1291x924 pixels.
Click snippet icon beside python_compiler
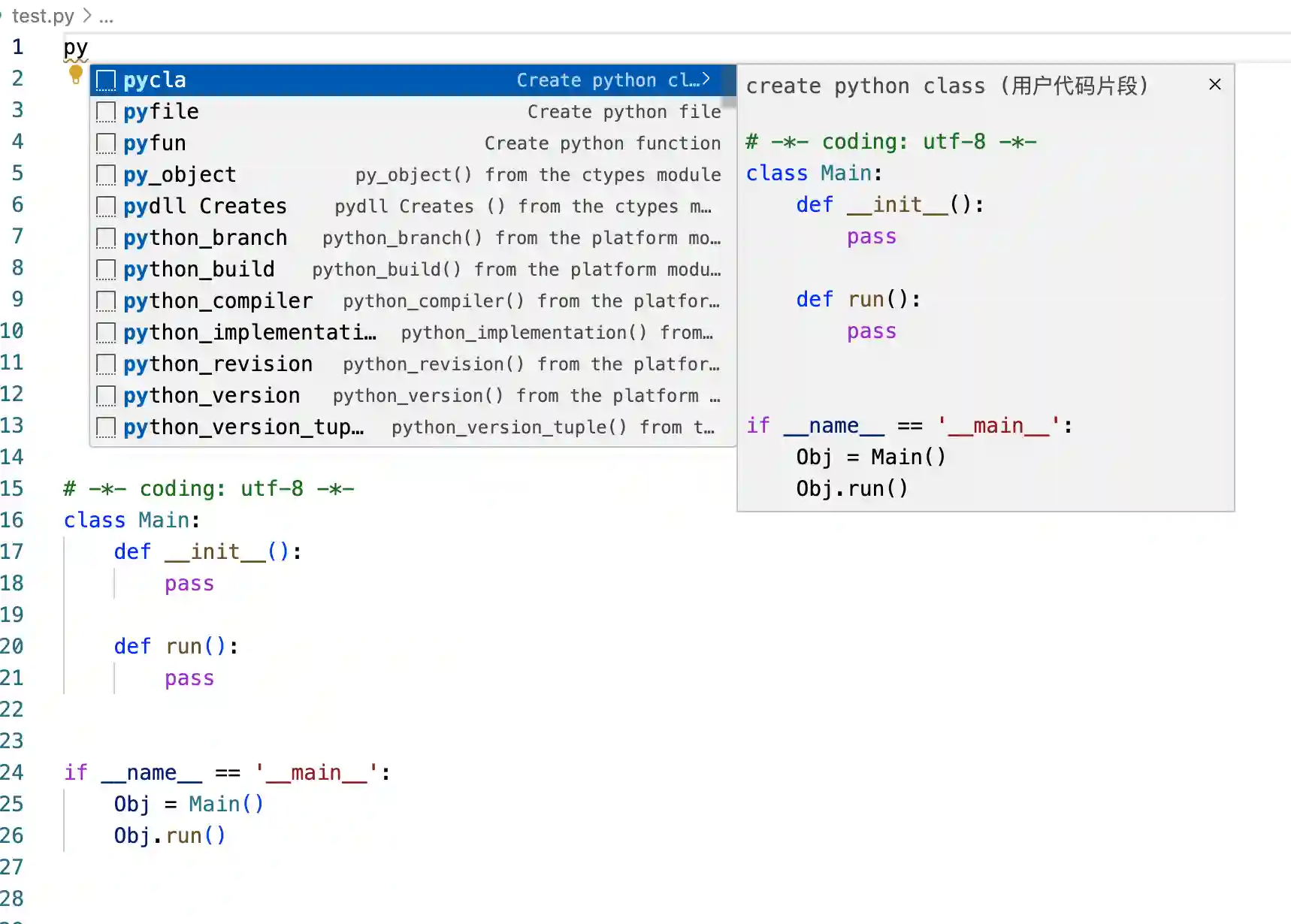tap(106, 301)
